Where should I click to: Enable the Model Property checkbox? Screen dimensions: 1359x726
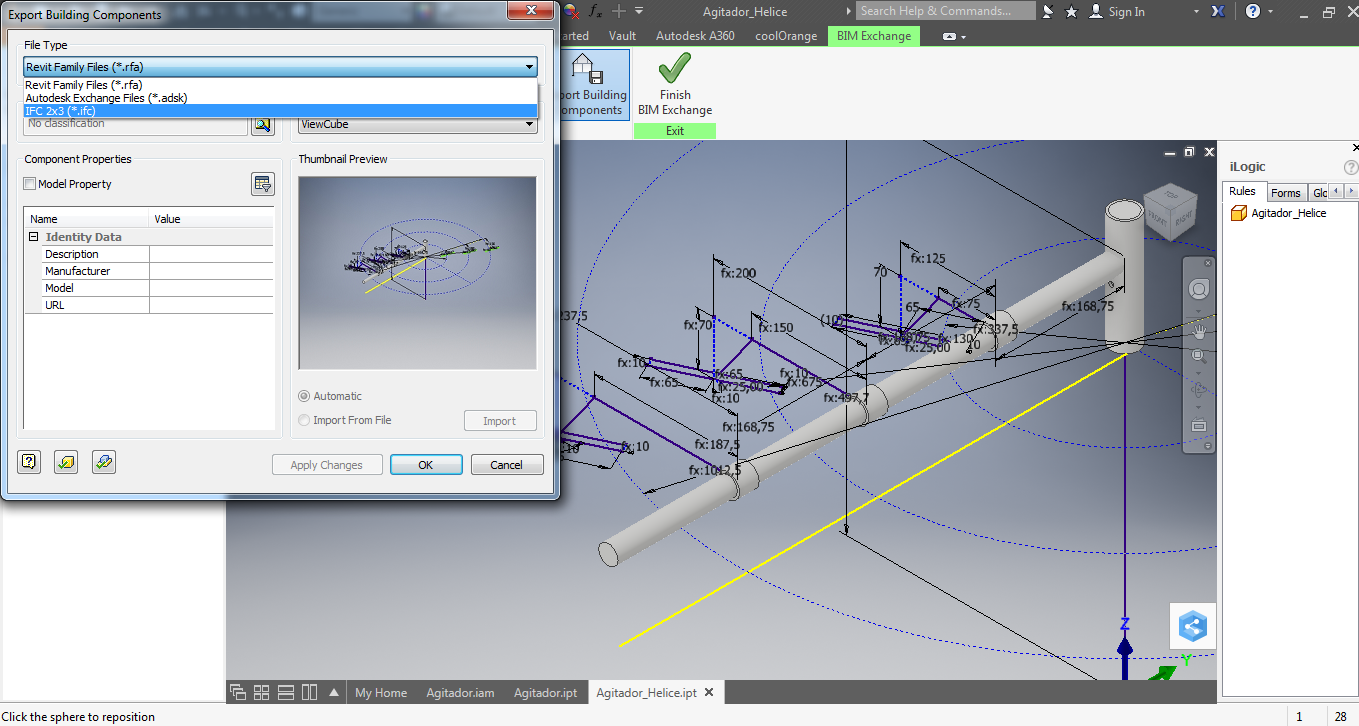click(30, 184)
